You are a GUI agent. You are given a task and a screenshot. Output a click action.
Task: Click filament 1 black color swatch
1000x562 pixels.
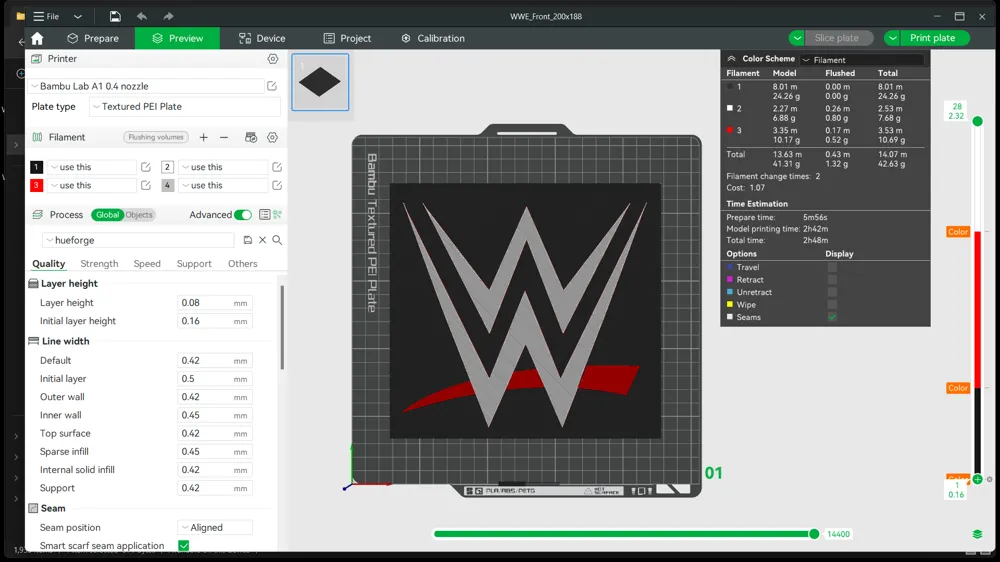36,167
